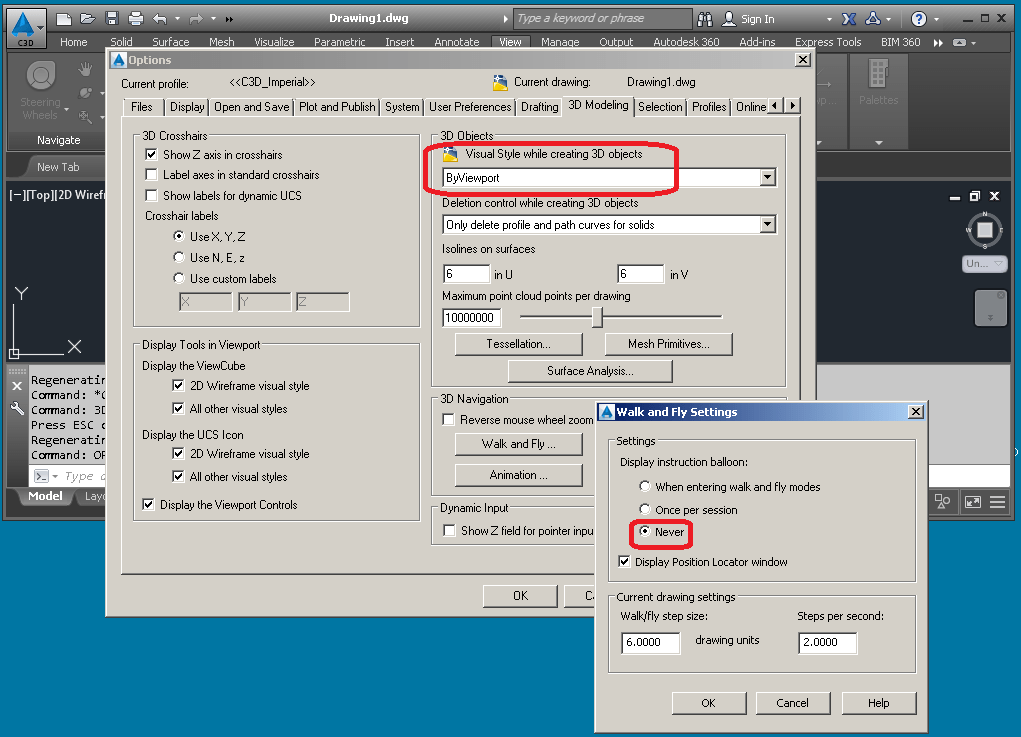Expand more ribbon tabs after BIM 360
Viewport: 1021px width, 737px height.
938,42
